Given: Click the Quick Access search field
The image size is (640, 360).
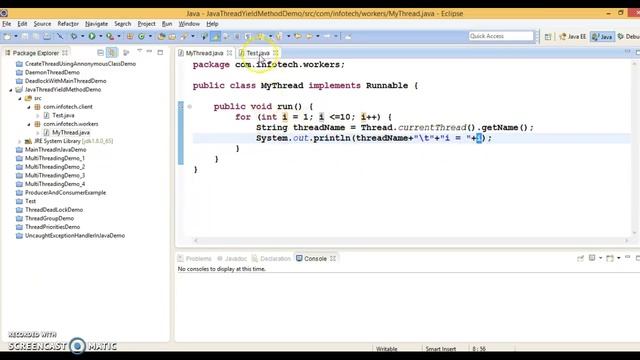Looking at the screenshot, I should point(501,36).
